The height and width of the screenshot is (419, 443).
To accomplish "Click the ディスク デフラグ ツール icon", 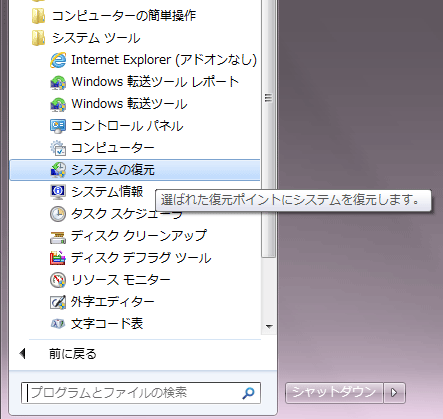I will (x=58, y=258).
